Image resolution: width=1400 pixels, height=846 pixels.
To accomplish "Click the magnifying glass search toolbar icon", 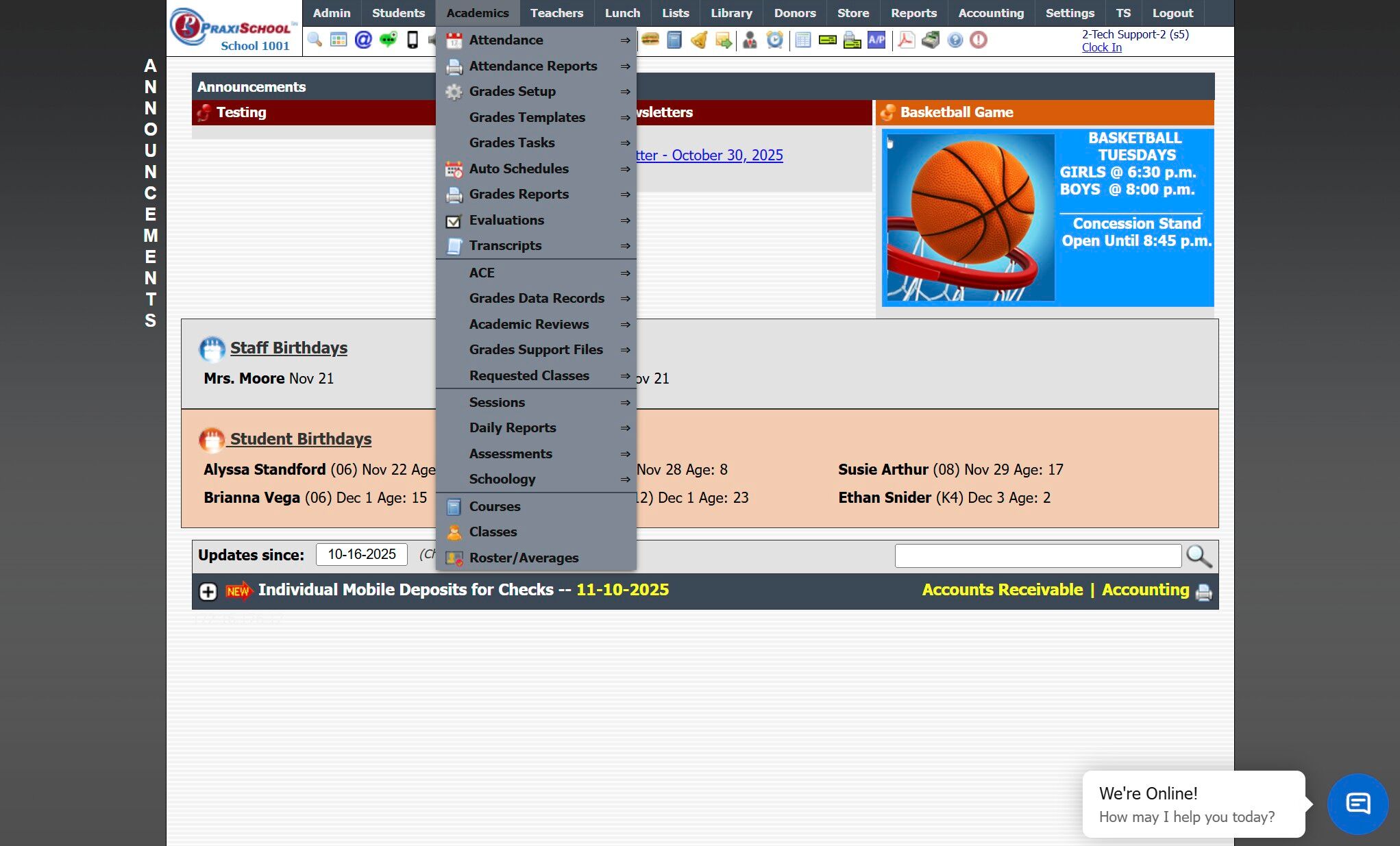I will pyautogui.click(x=315, y=40).
